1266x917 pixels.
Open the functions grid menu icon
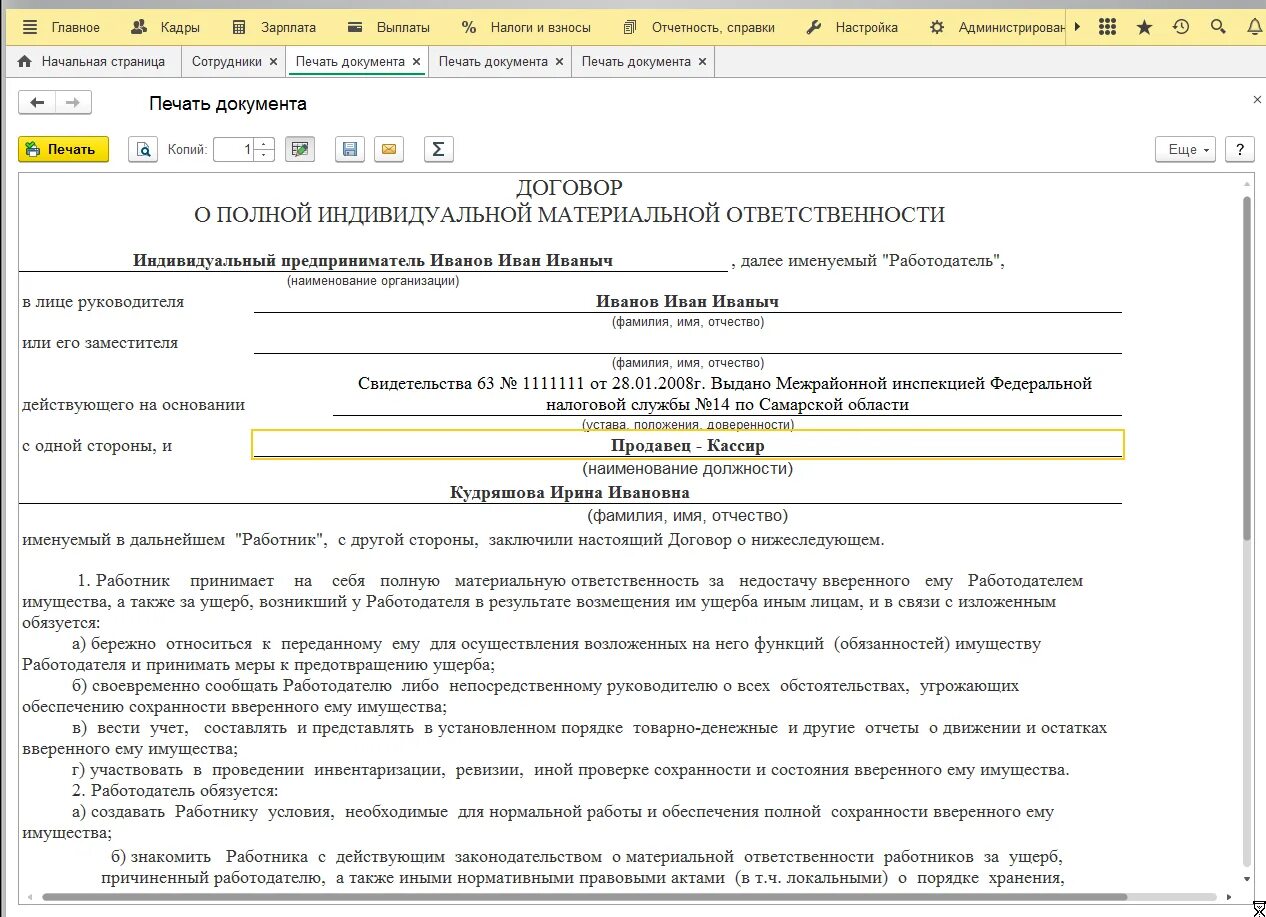click(x=1107, y=27)
